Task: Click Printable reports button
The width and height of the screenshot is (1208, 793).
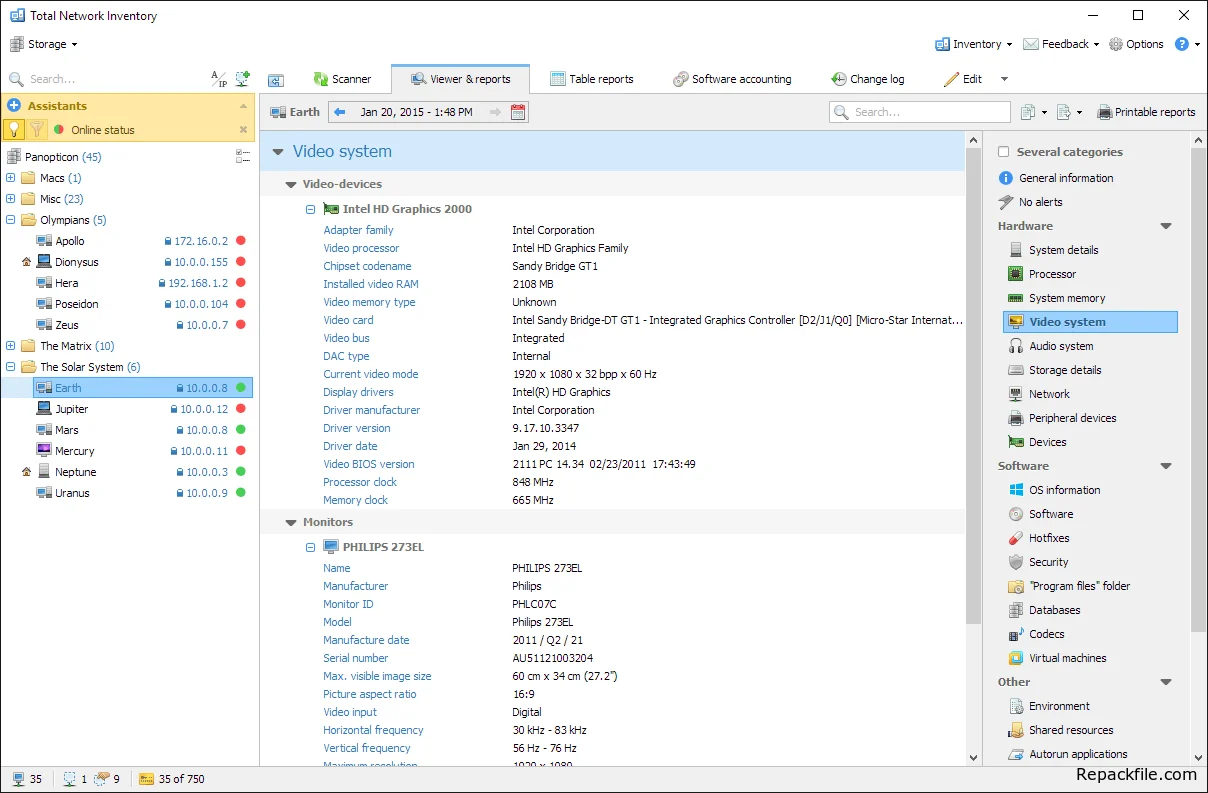Action: click(x=1146, y=112)
